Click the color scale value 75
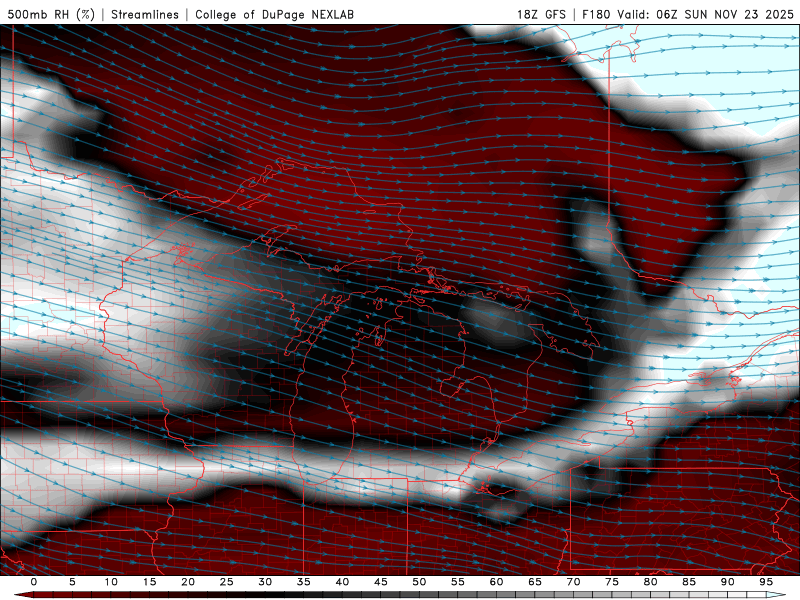The width and height of the screenshot is (800, 600). [612, 582]
